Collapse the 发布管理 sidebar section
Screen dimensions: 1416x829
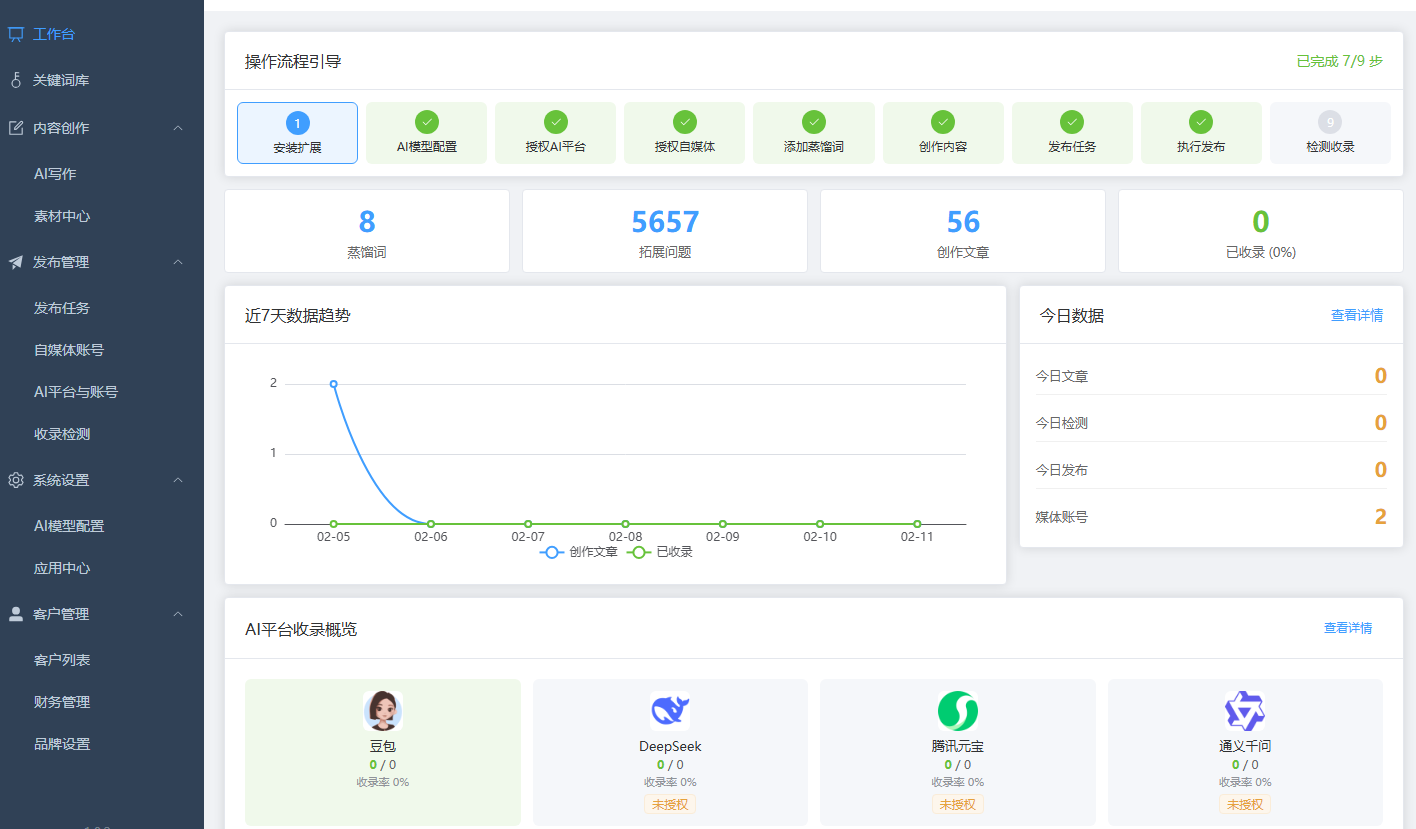pyautogui.click(x=178, y=262)
